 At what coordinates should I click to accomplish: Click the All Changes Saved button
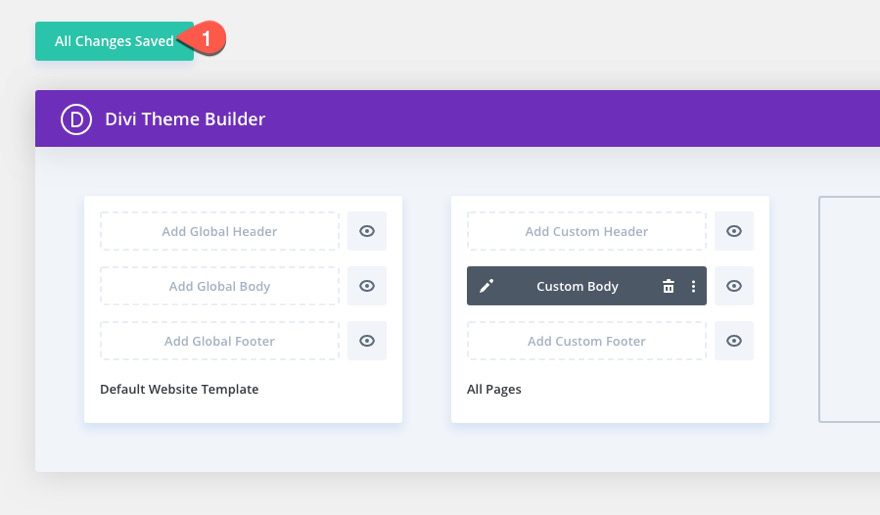point(114,41)
